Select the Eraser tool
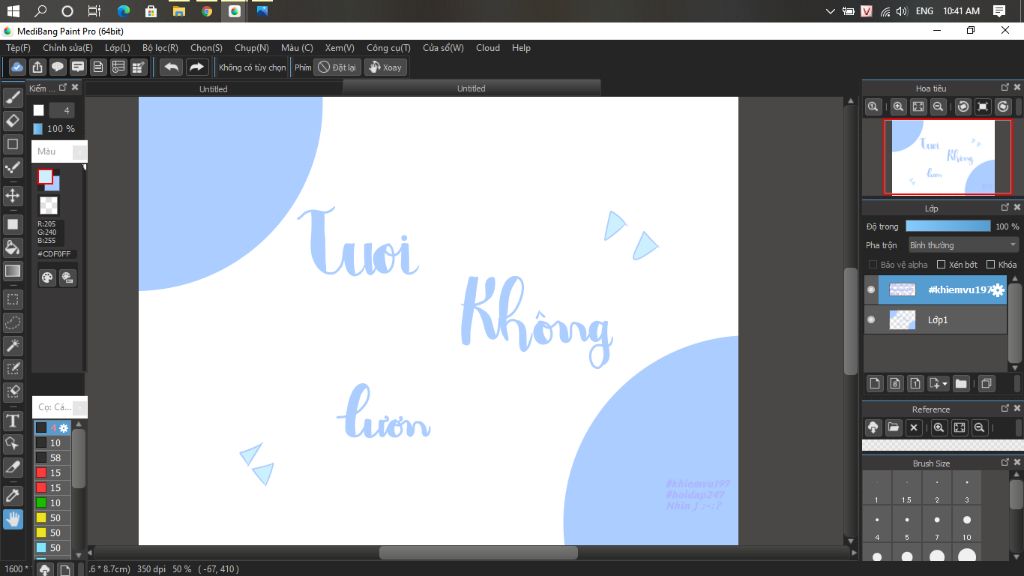This screenshot has height=576, width=1024. (x=12, y=121)
